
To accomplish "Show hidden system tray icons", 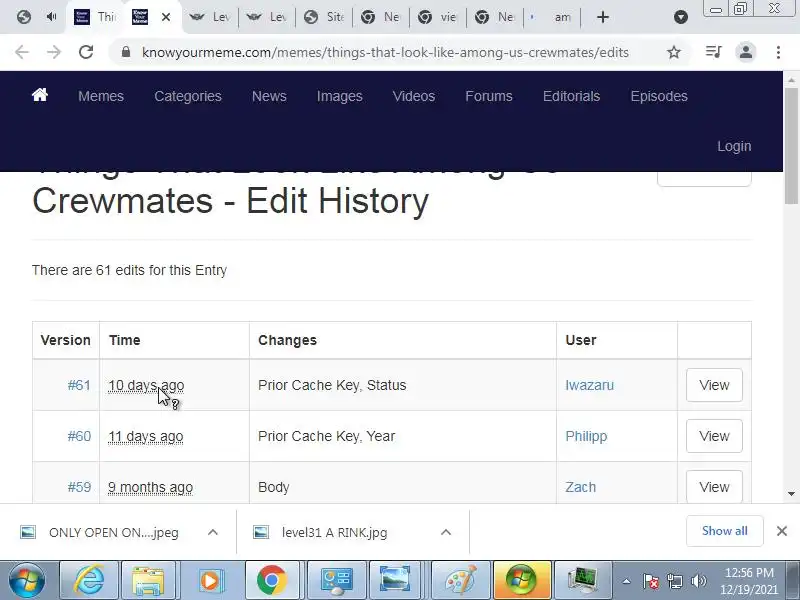I will (627, 581).
